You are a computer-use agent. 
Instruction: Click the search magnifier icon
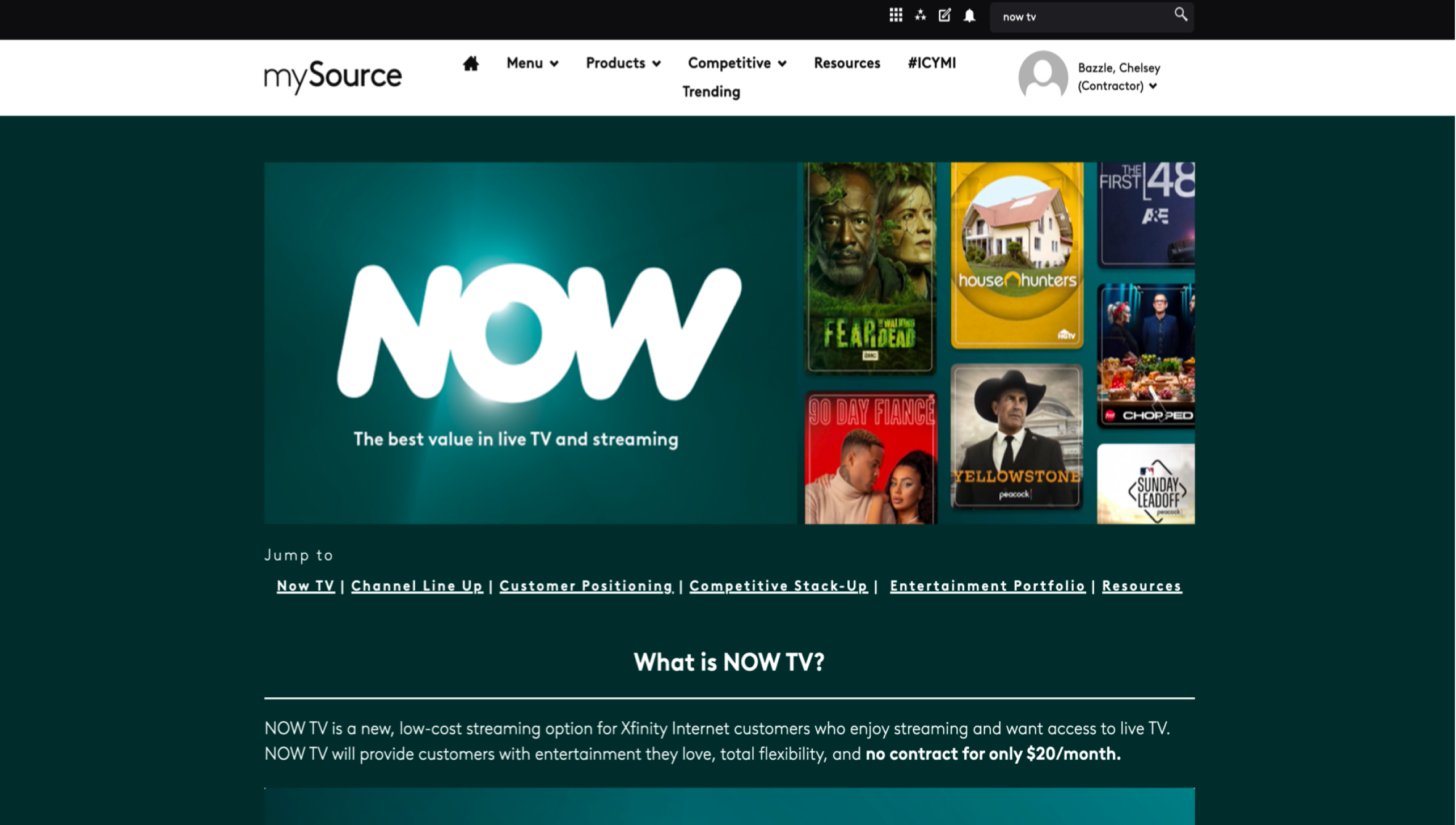coord(1180,15)
